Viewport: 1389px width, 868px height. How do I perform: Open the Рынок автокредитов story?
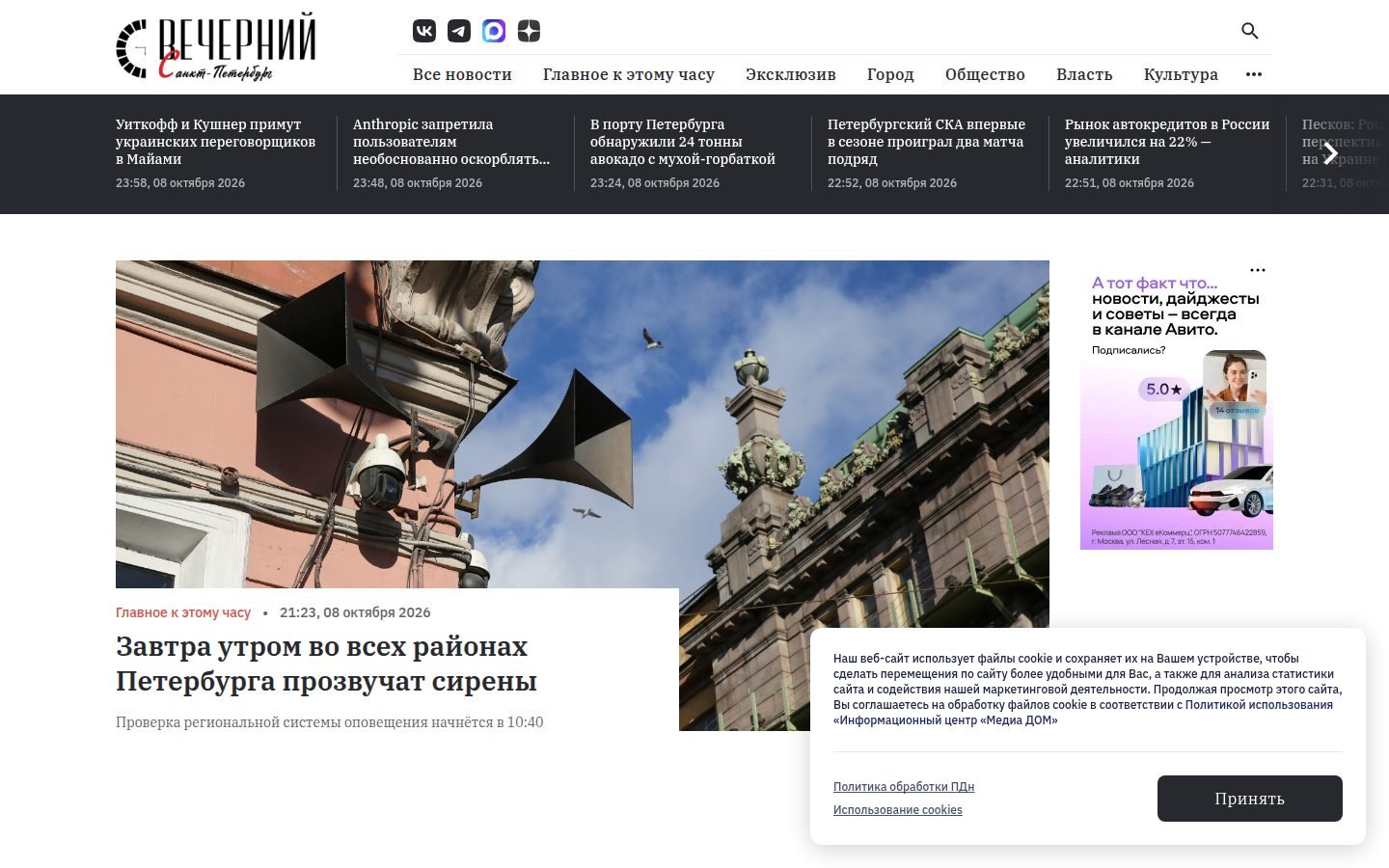(1167, 142)
